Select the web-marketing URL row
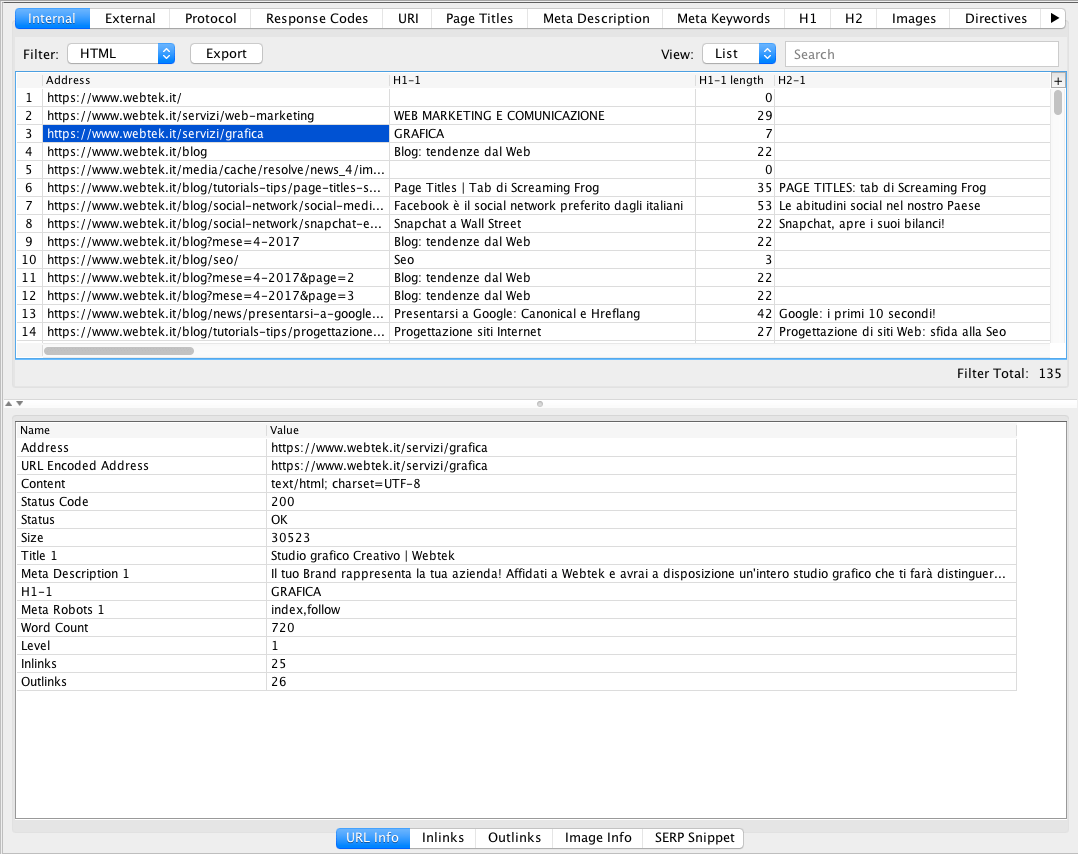 [x=180, y=116]
